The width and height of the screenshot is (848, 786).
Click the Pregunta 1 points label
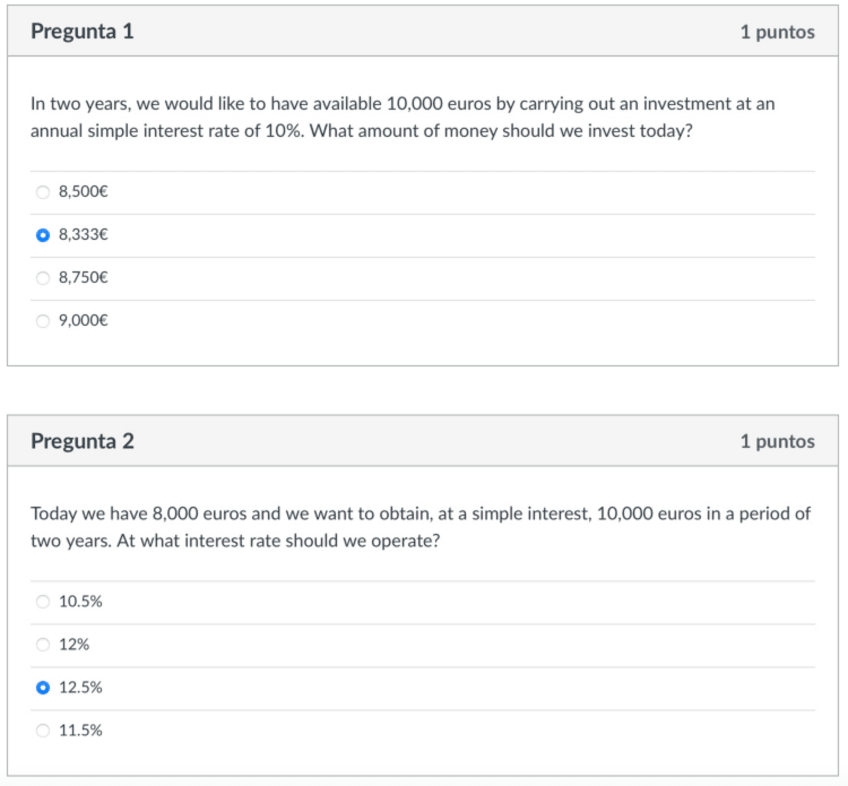[777, 32]
